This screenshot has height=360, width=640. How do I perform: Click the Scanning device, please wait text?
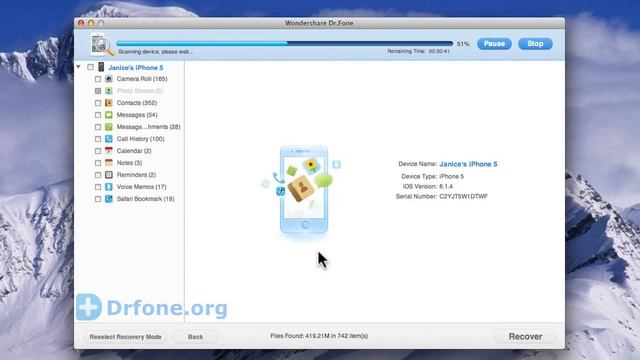[155, 52]
